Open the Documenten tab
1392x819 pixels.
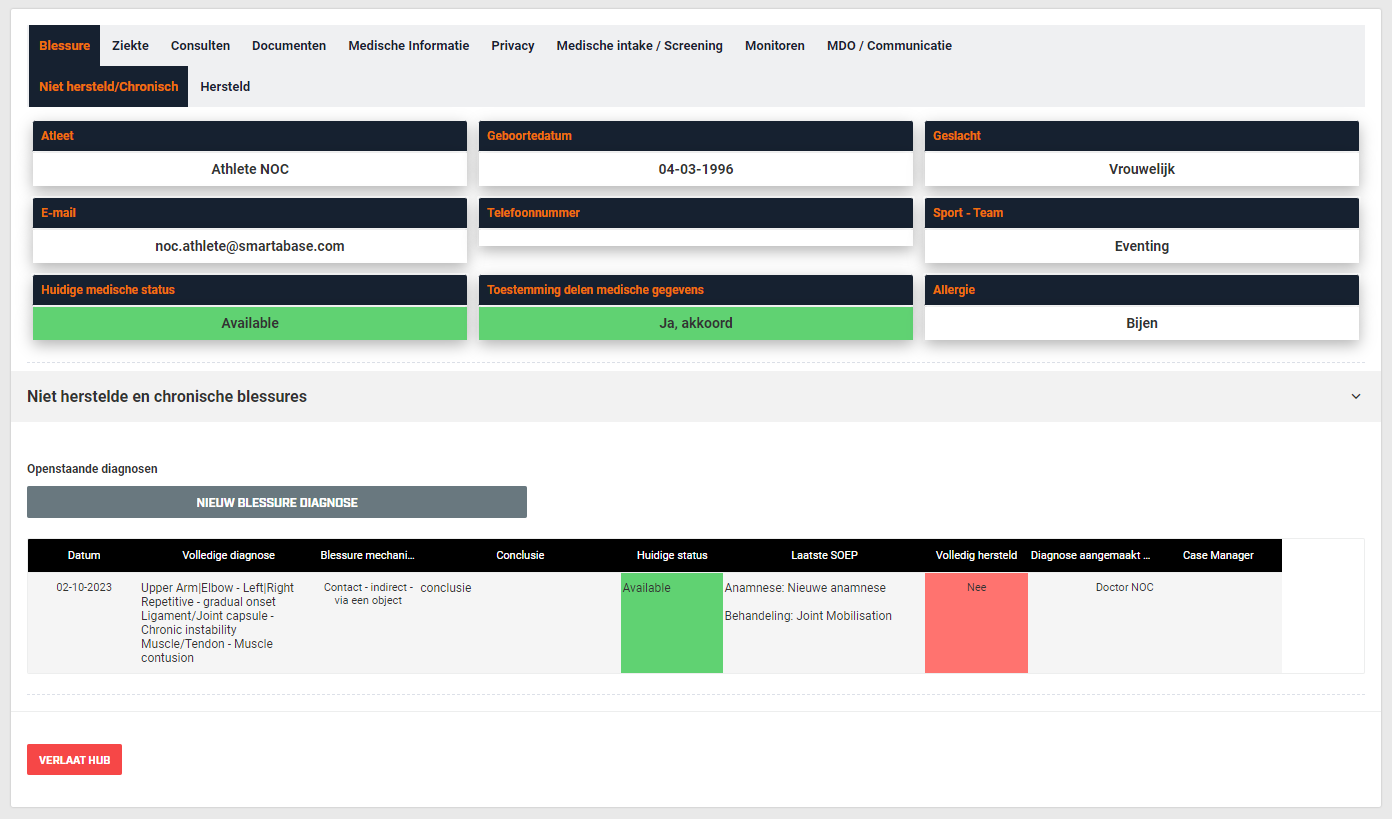click(289, 46)
